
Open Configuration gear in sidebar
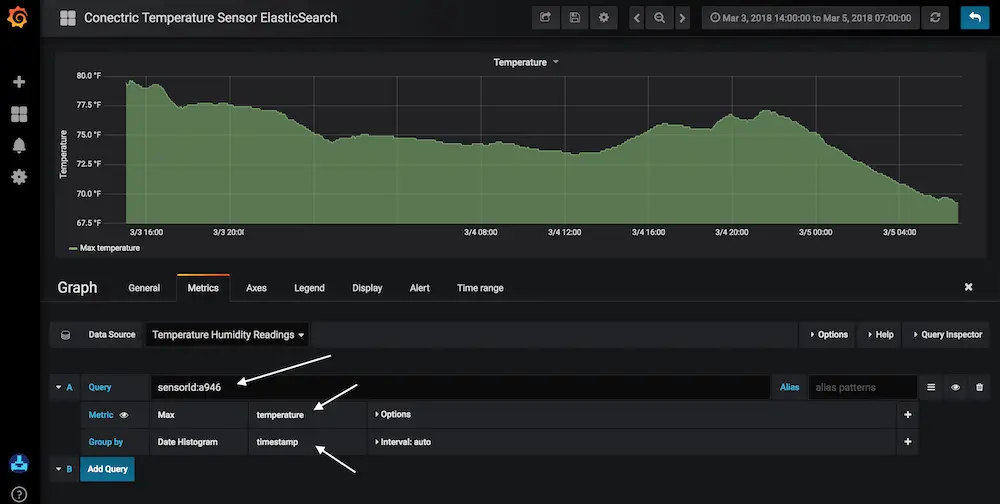coord(19,177)
